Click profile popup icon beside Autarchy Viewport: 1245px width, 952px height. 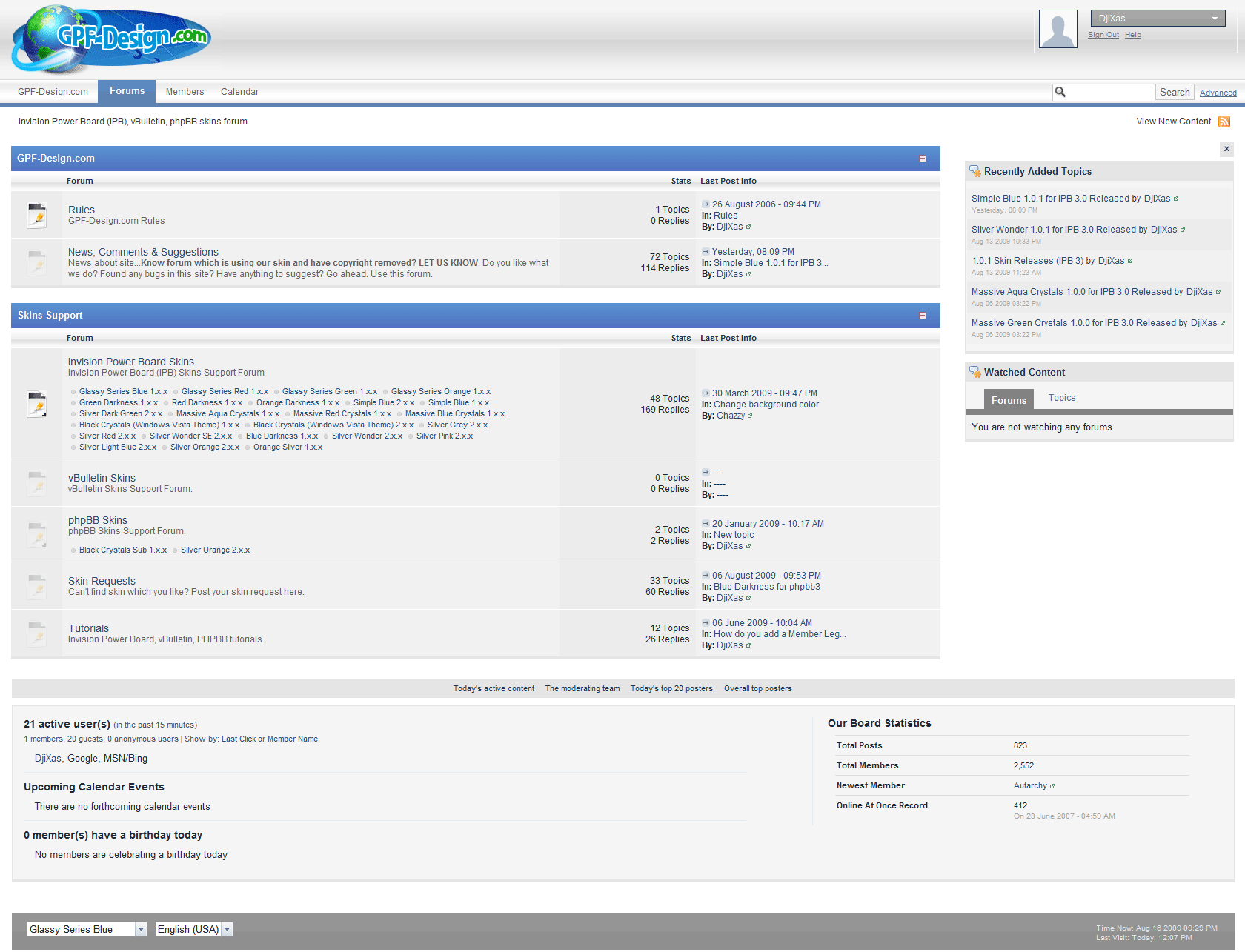click(1052, 786)
